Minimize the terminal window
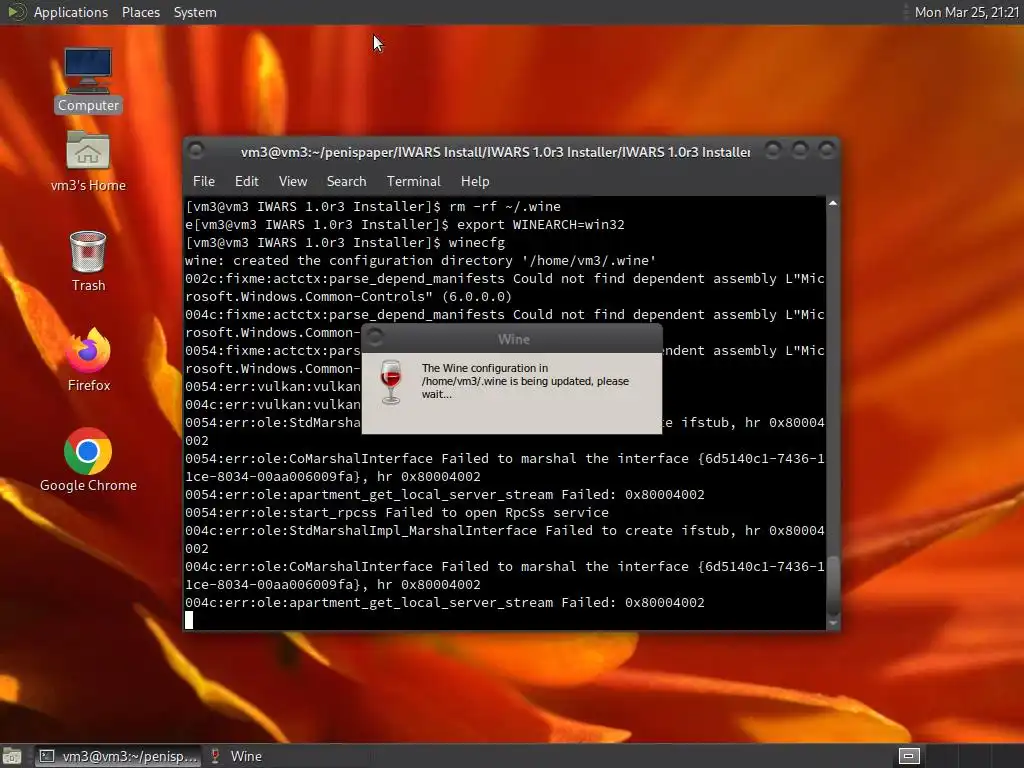Screen dimensions: 1024x768 (x=773, y=151)
